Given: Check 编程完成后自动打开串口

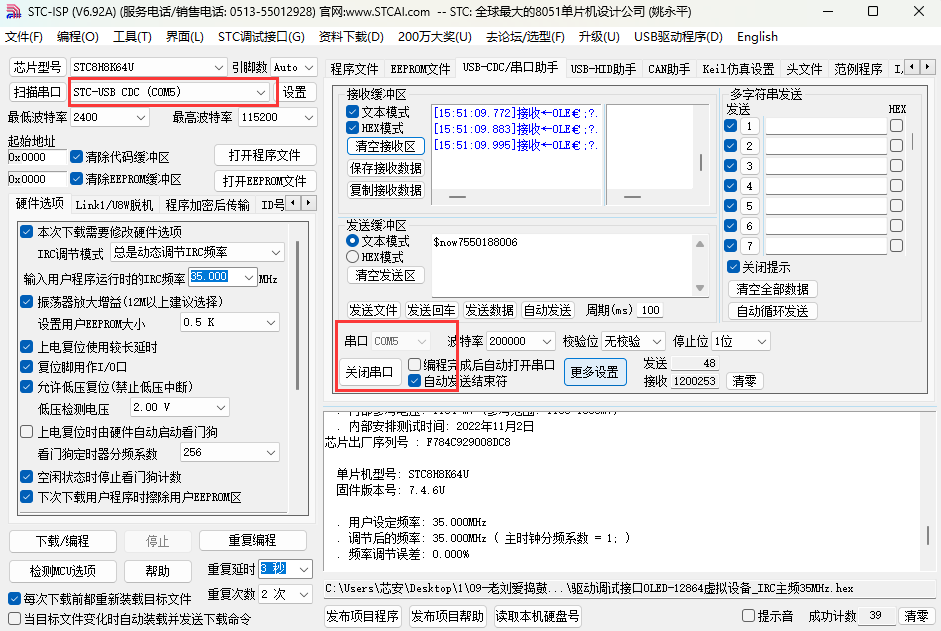Looking at the screenshot, I should (x=414, y=364).
